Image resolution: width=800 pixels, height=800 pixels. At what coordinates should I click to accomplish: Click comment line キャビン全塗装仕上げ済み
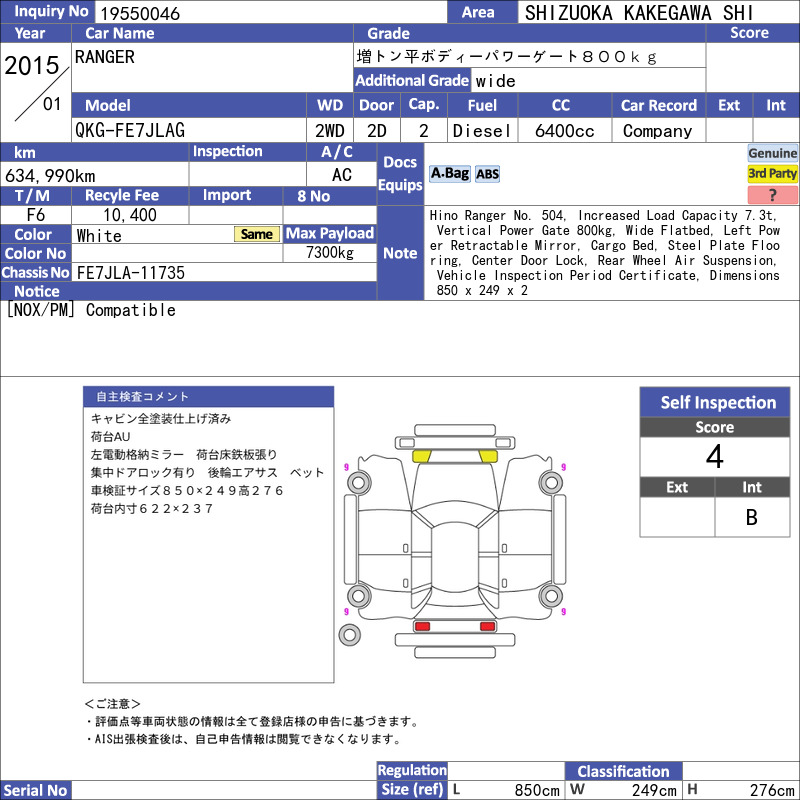click(x=161, y=419)
